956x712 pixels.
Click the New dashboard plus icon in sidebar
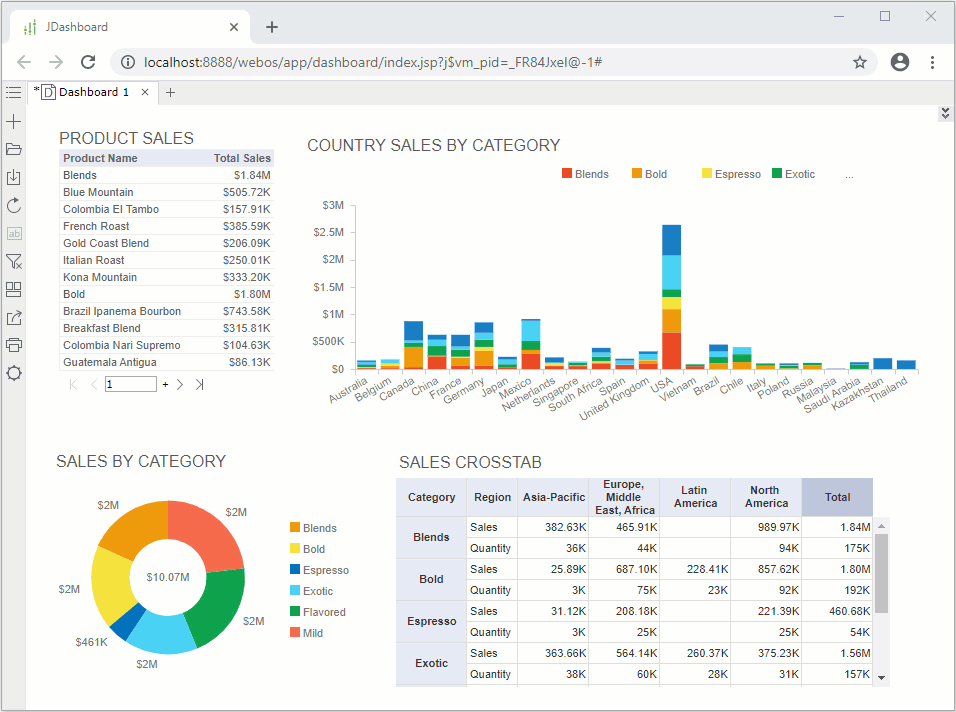pos(13,122)
